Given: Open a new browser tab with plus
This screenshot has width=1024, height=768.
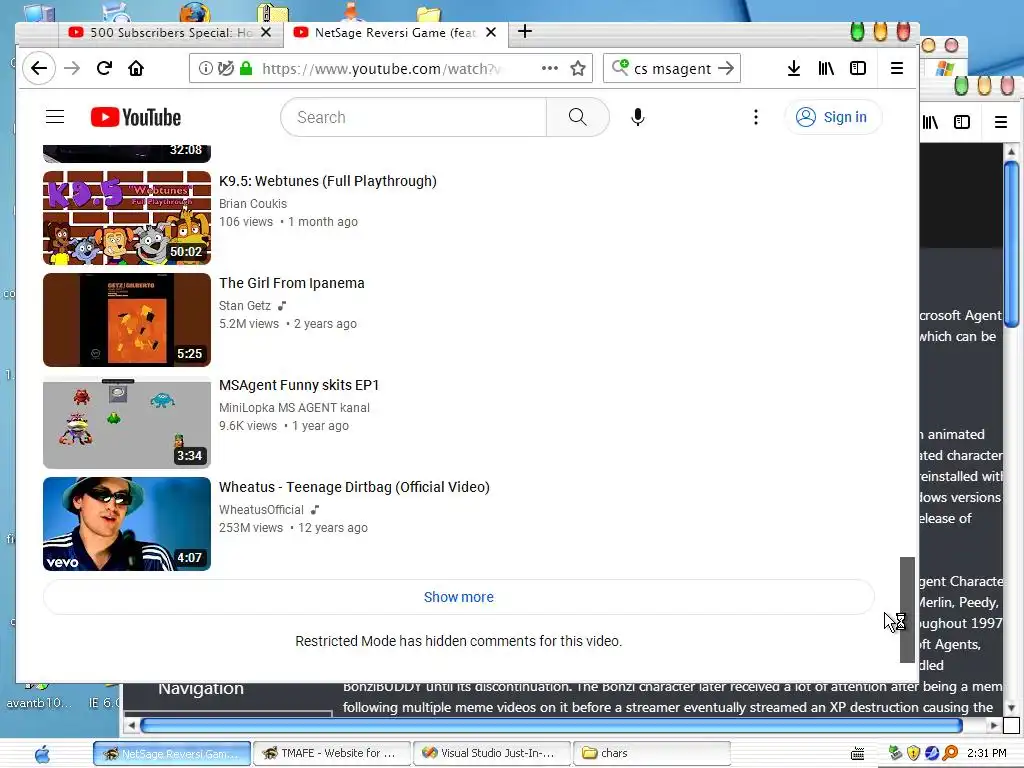Looking at the screenshot, I should (x=524, y=31).
